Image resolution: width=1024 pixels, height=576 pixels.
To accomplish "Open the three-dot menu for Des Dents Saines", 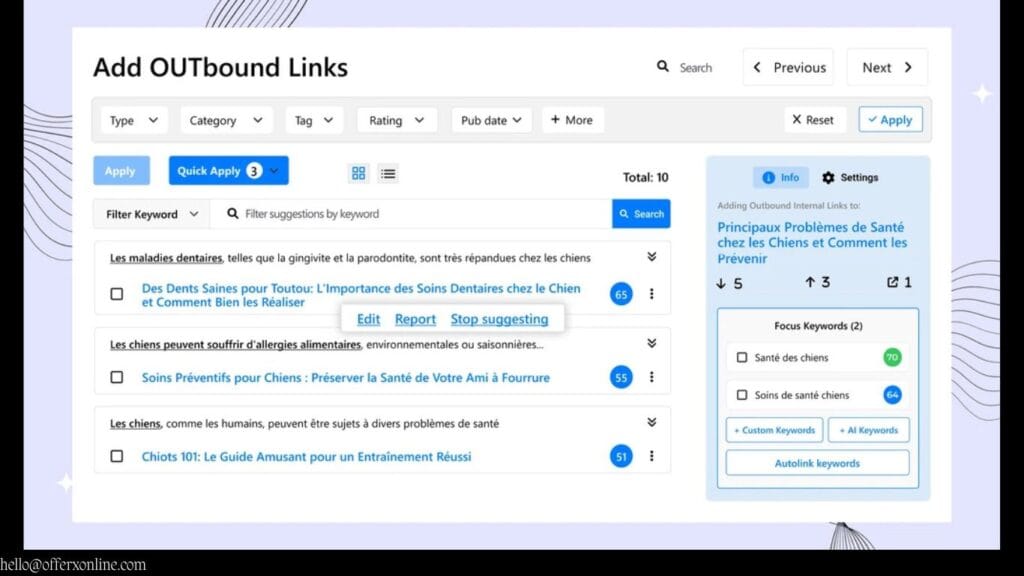I will 653,295.
